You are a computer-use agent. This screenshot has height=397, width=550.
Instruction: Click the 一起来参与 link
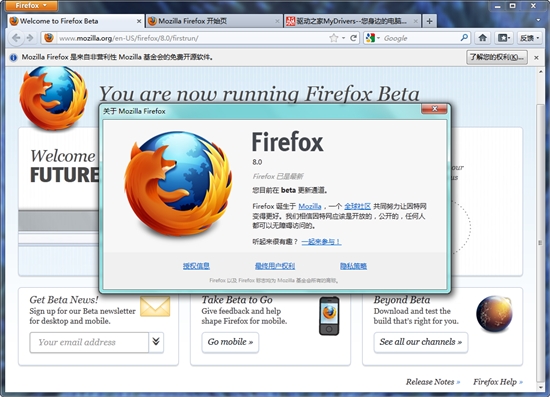click(321, 242)
